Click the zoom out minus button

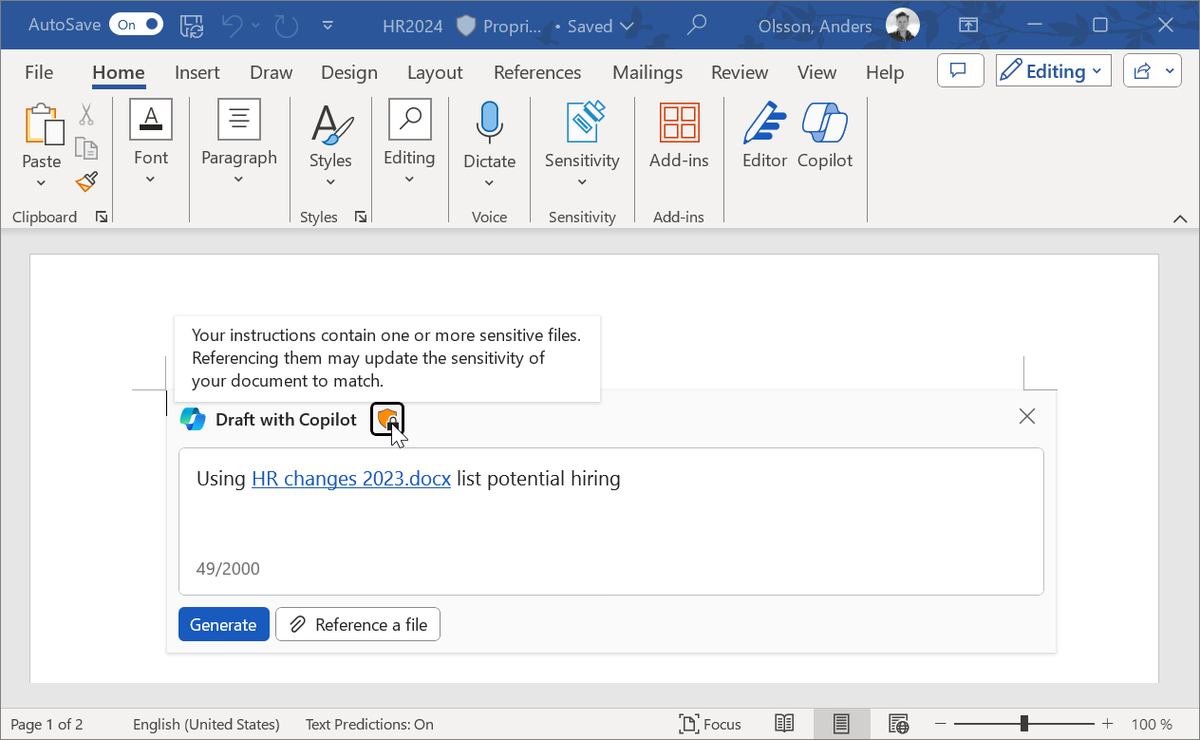939,723
